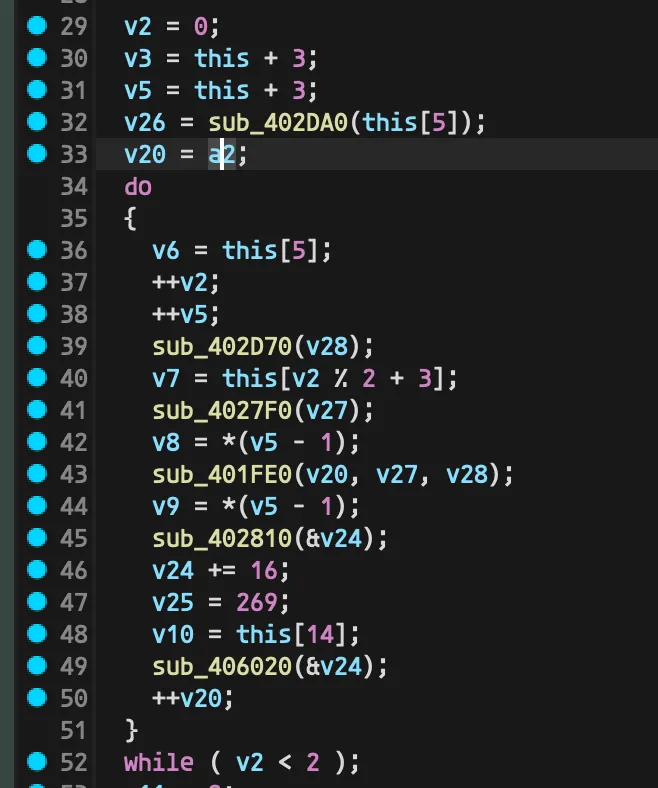658x788 pixels.
Task: Click line number 51 in the gutter
Action: (74, 730)
